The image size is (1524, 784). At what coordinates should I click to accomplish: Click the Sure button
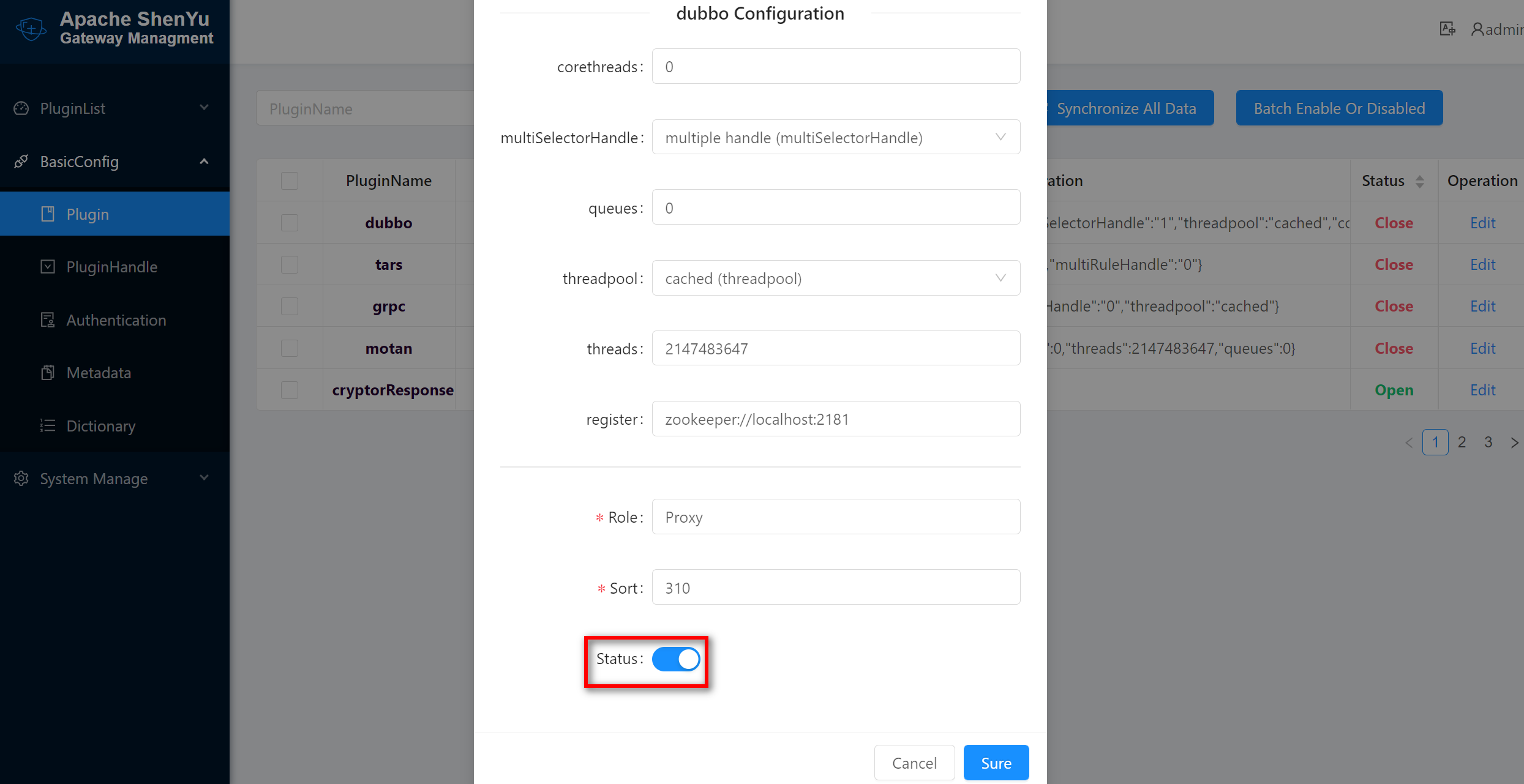996,763
